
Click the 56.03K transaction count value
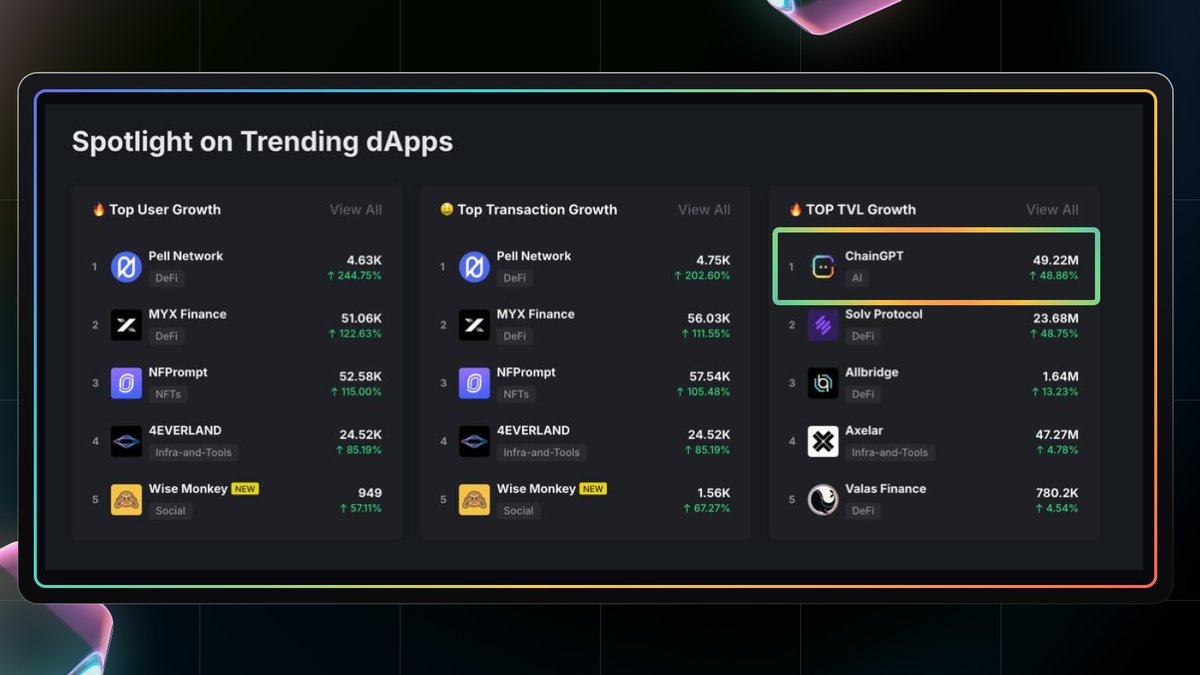[x=709, y=318]
